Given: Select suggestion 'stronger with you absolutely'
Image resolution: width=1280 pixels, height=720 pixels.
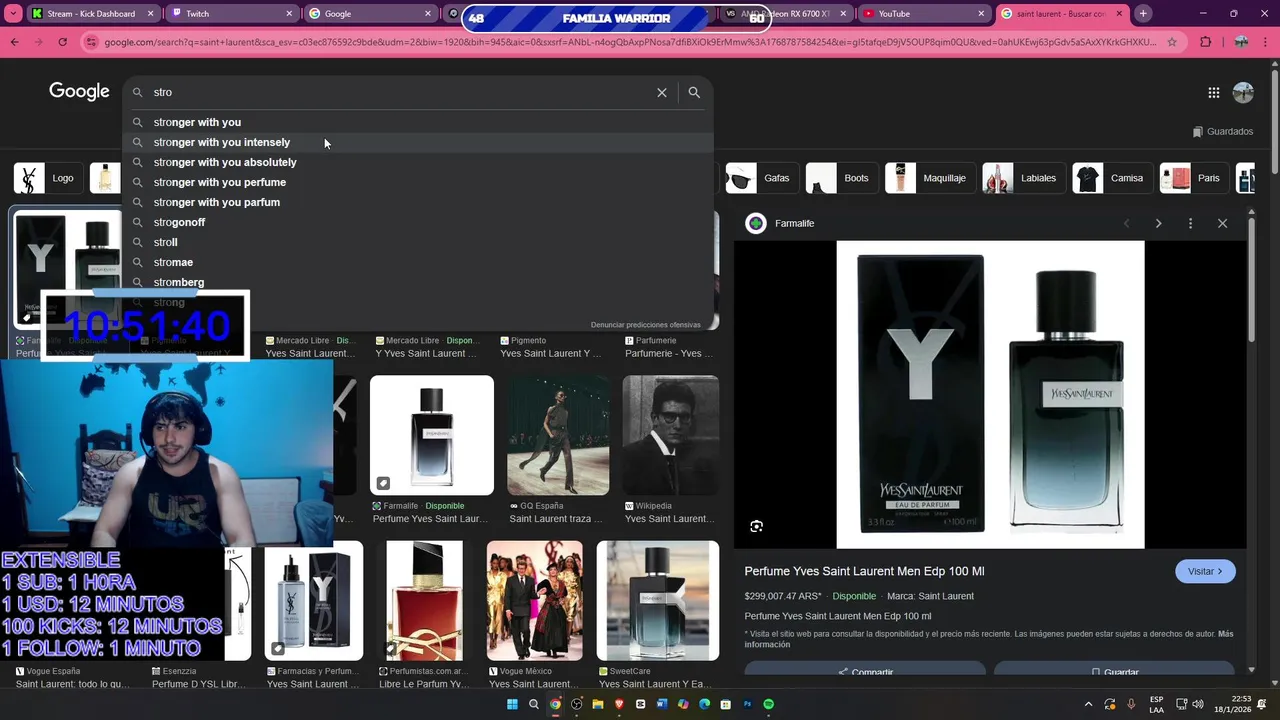Looking at the screenshot, I should 418,162.
